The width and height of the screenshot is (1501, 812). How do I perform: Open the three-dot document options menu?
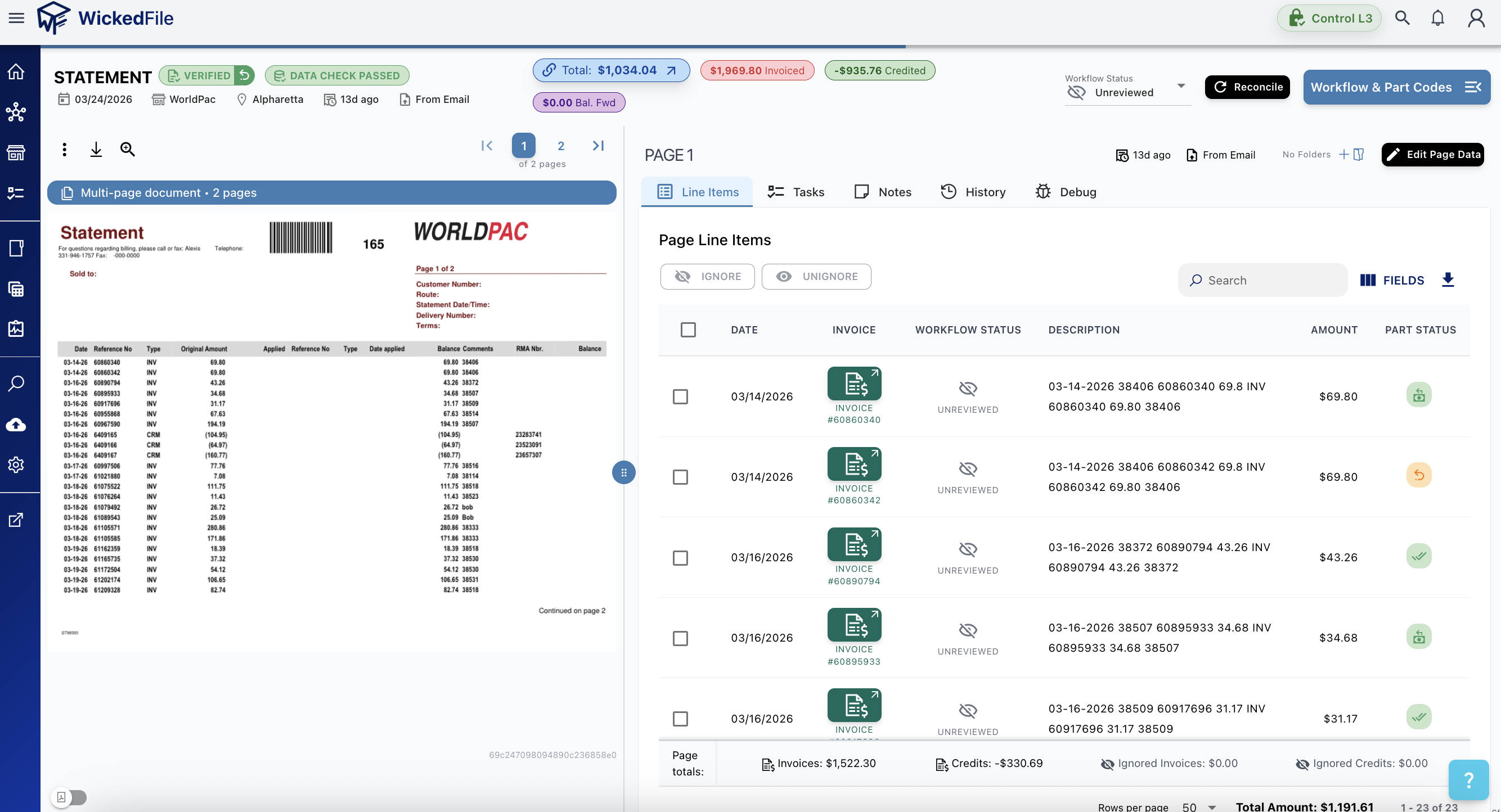64,150
